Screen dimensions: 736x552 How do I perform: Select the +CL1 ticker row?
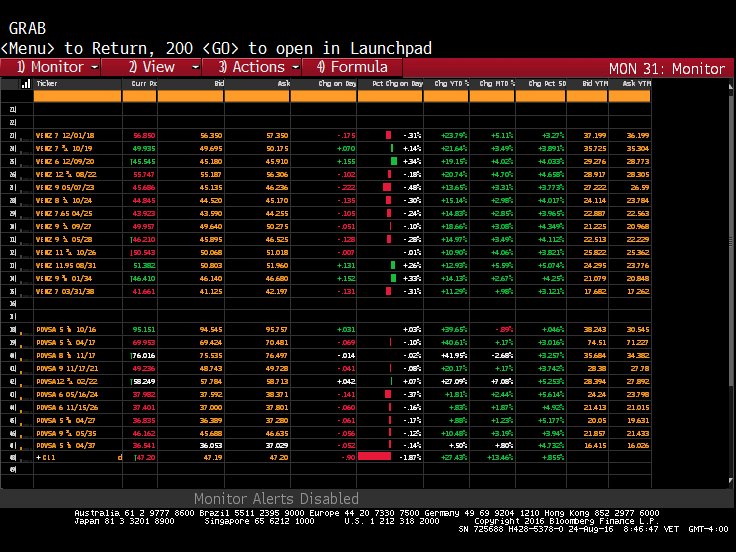point(46,457)
